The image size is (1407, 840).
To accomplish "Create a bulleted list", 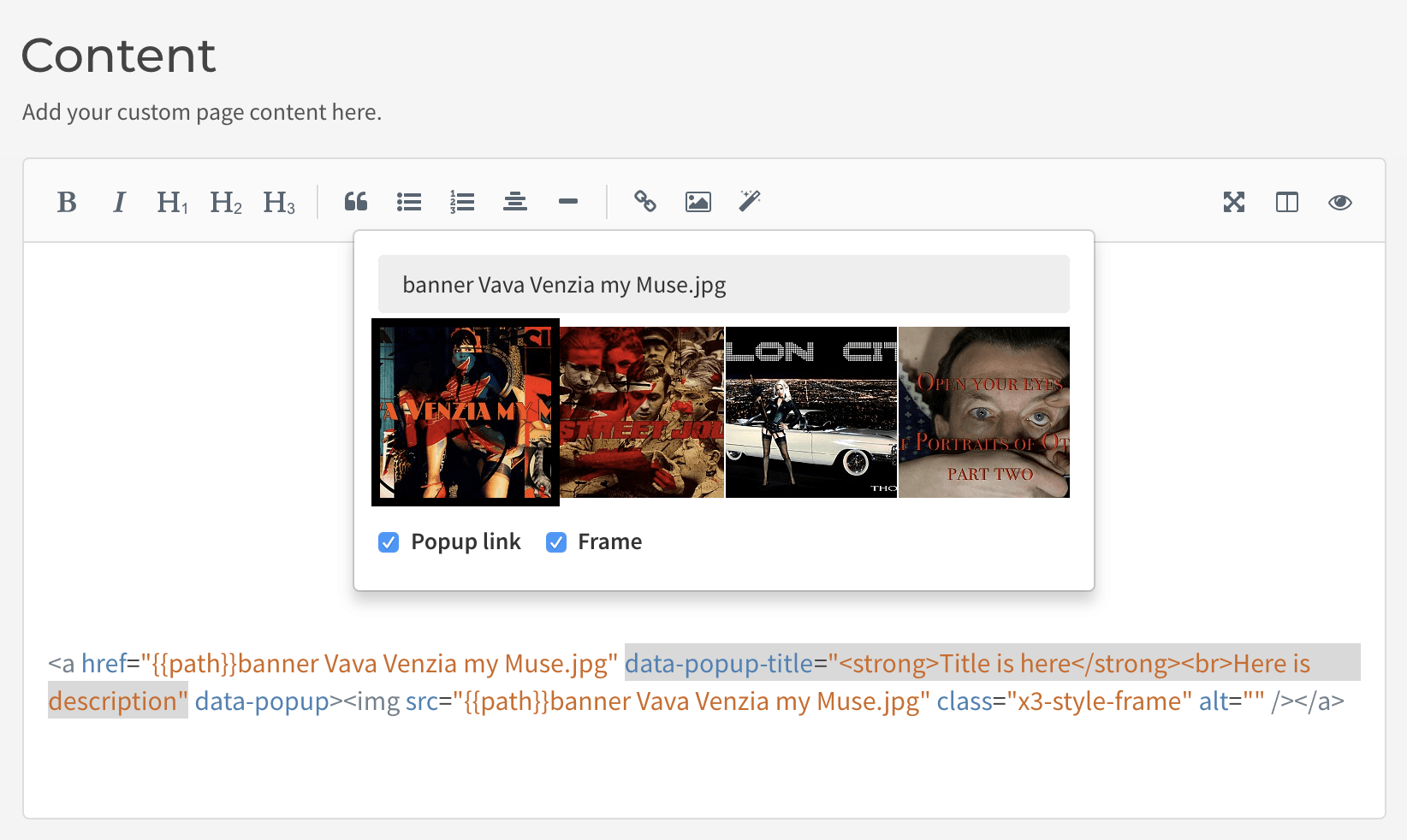I will pos(409,202).
